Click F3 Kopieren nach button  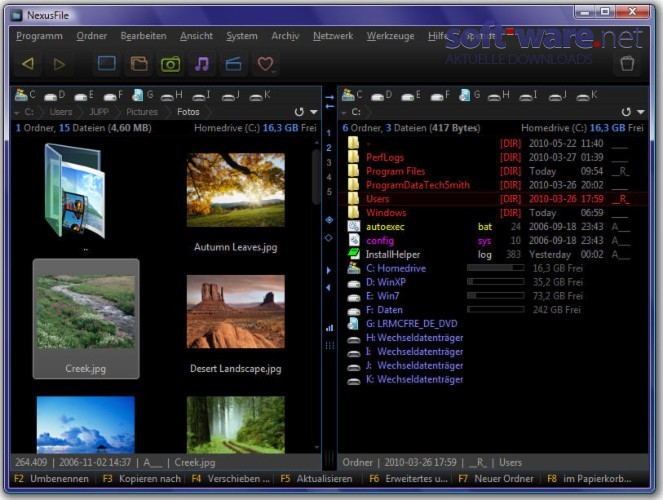pyautogui.click(x=142, y=479)
